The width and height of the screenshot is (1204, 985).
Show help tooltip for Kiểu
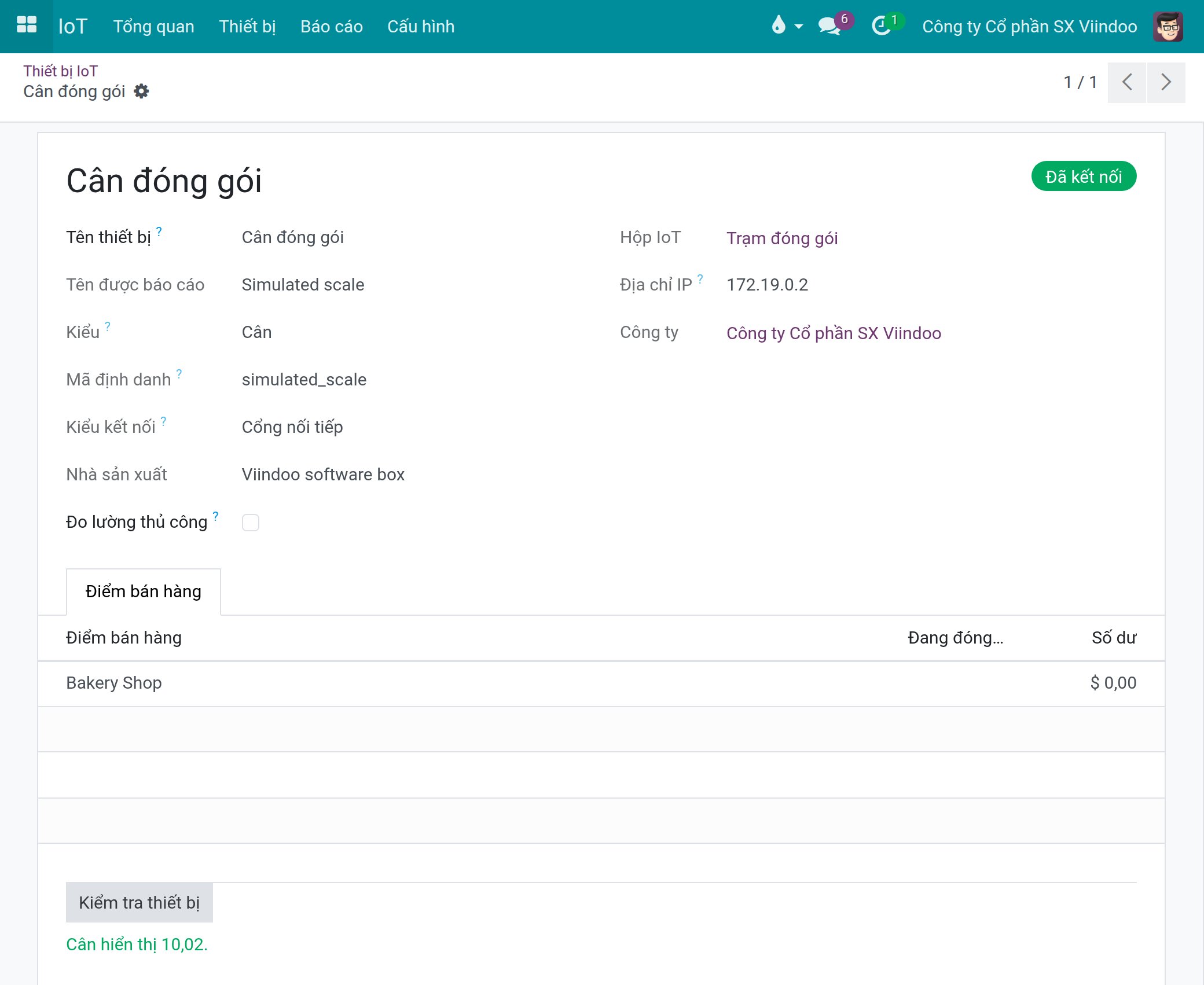(108, 326)
